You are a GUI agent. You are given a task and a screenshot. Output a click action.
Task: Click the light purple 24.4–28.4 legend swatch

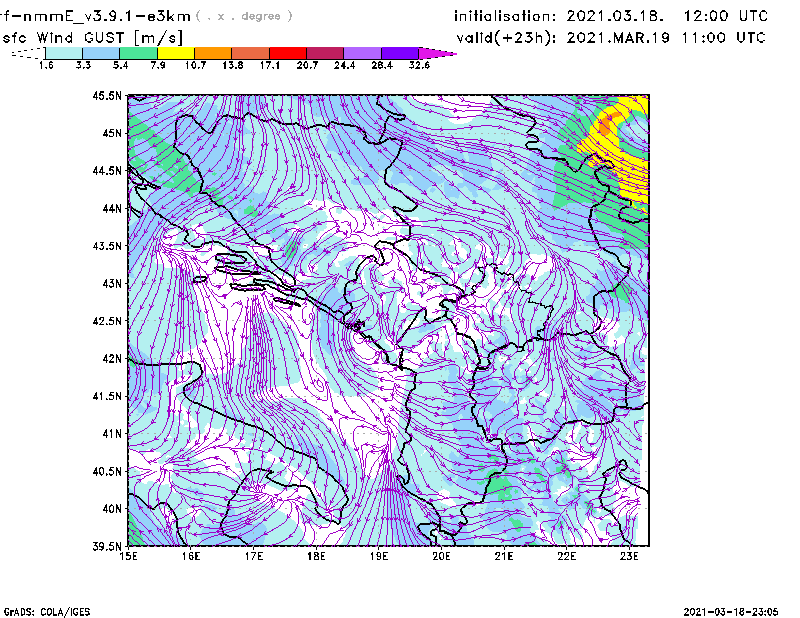point(362,53)
